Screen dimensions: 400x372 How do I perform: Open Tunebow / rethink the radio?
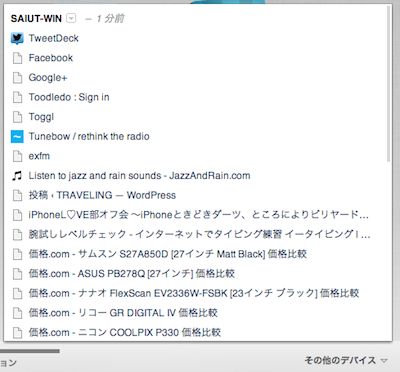(89, 136)
